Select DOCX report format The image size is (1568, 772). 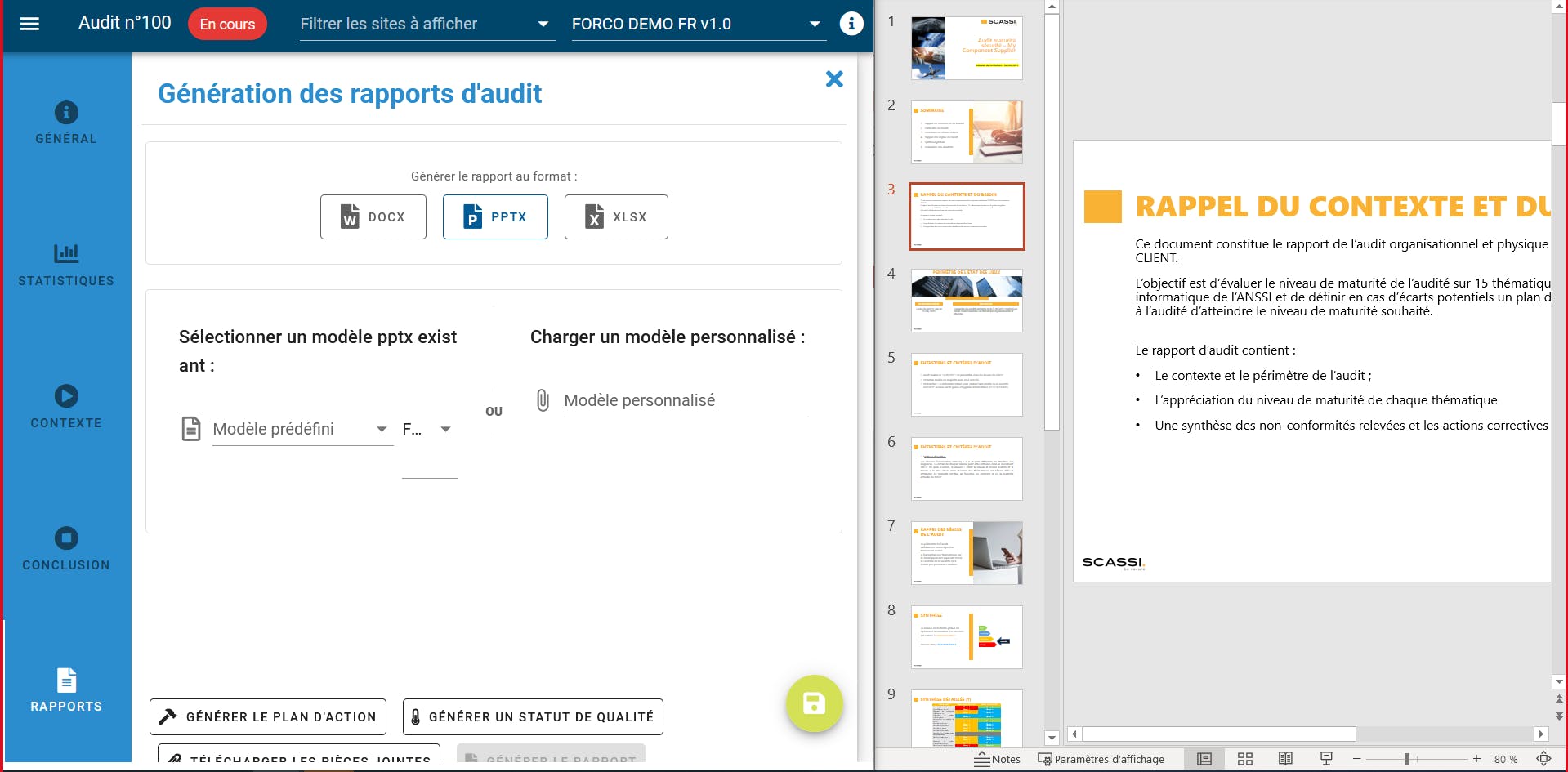[x=373, y=216]
